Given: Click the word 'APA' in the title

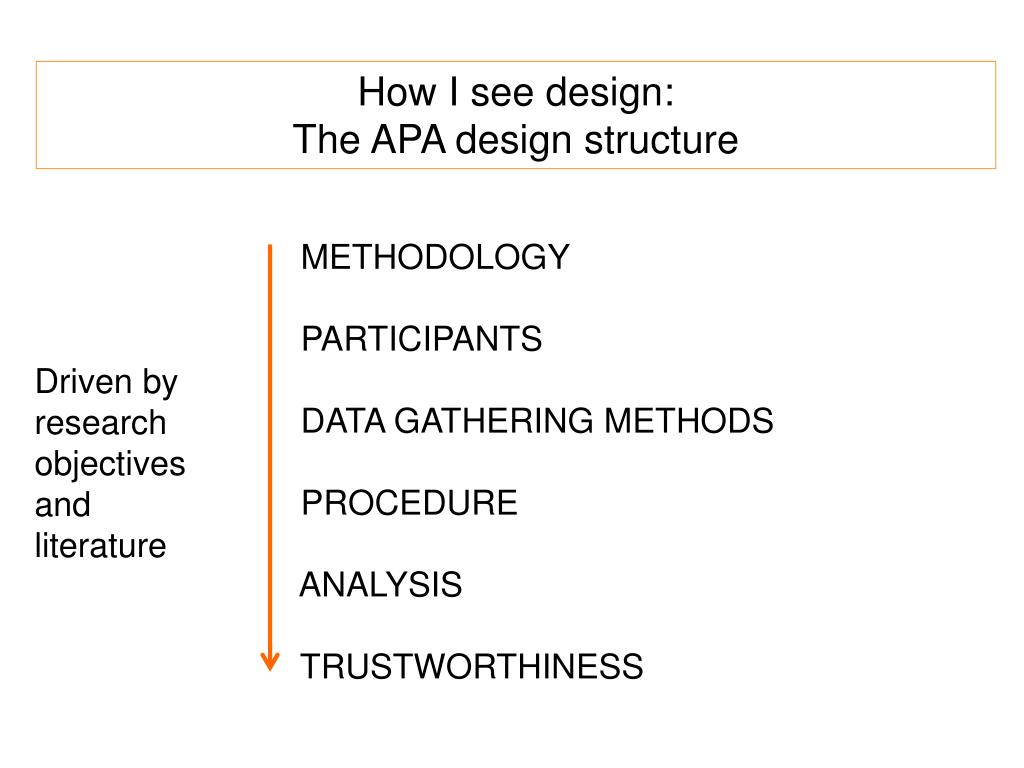Looking at the screenshot, I should [x=408, y=139].
